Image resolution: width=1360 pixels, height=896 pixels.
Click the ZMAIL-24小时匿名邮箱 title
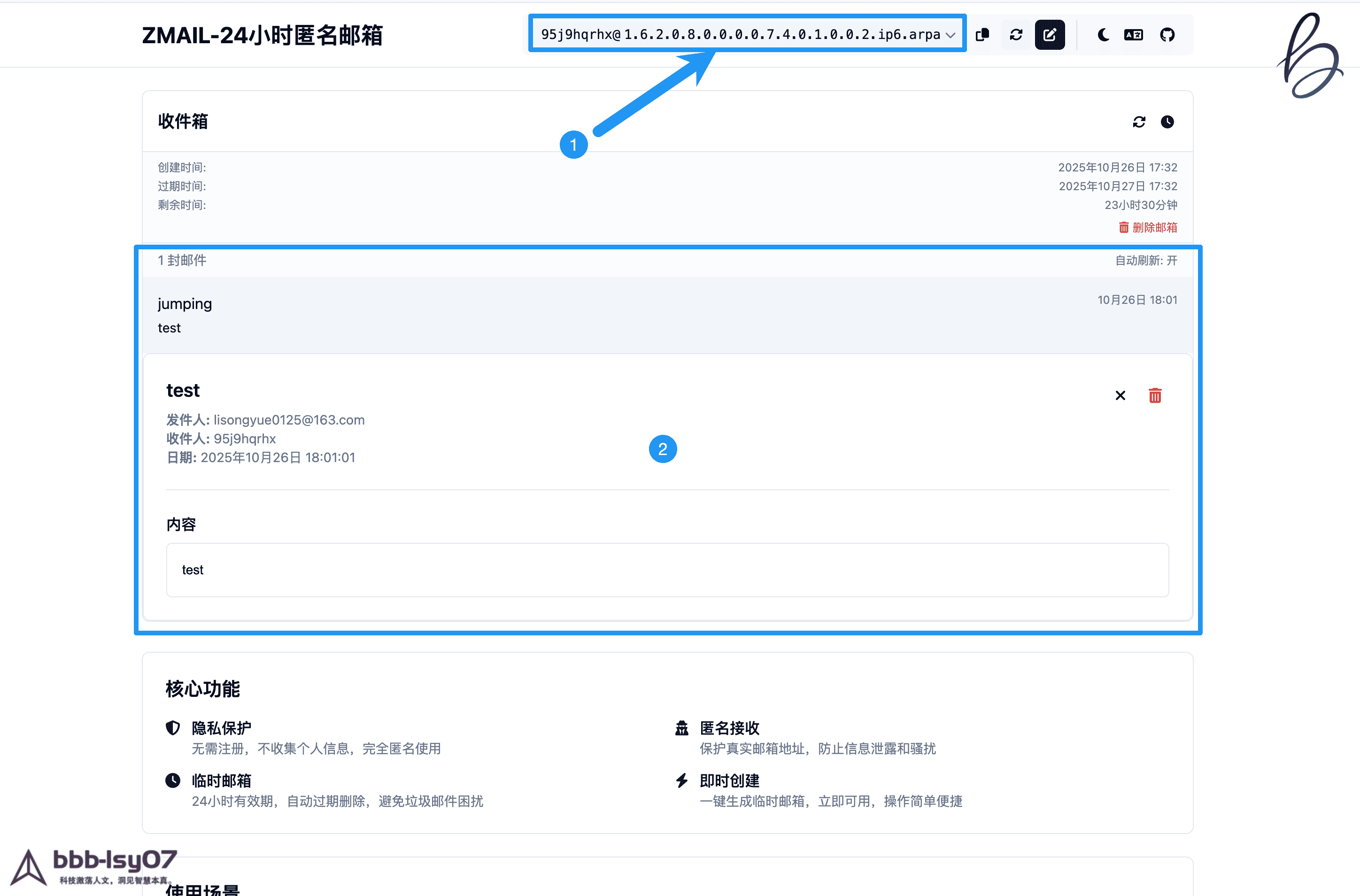click(x=263, y=35)
